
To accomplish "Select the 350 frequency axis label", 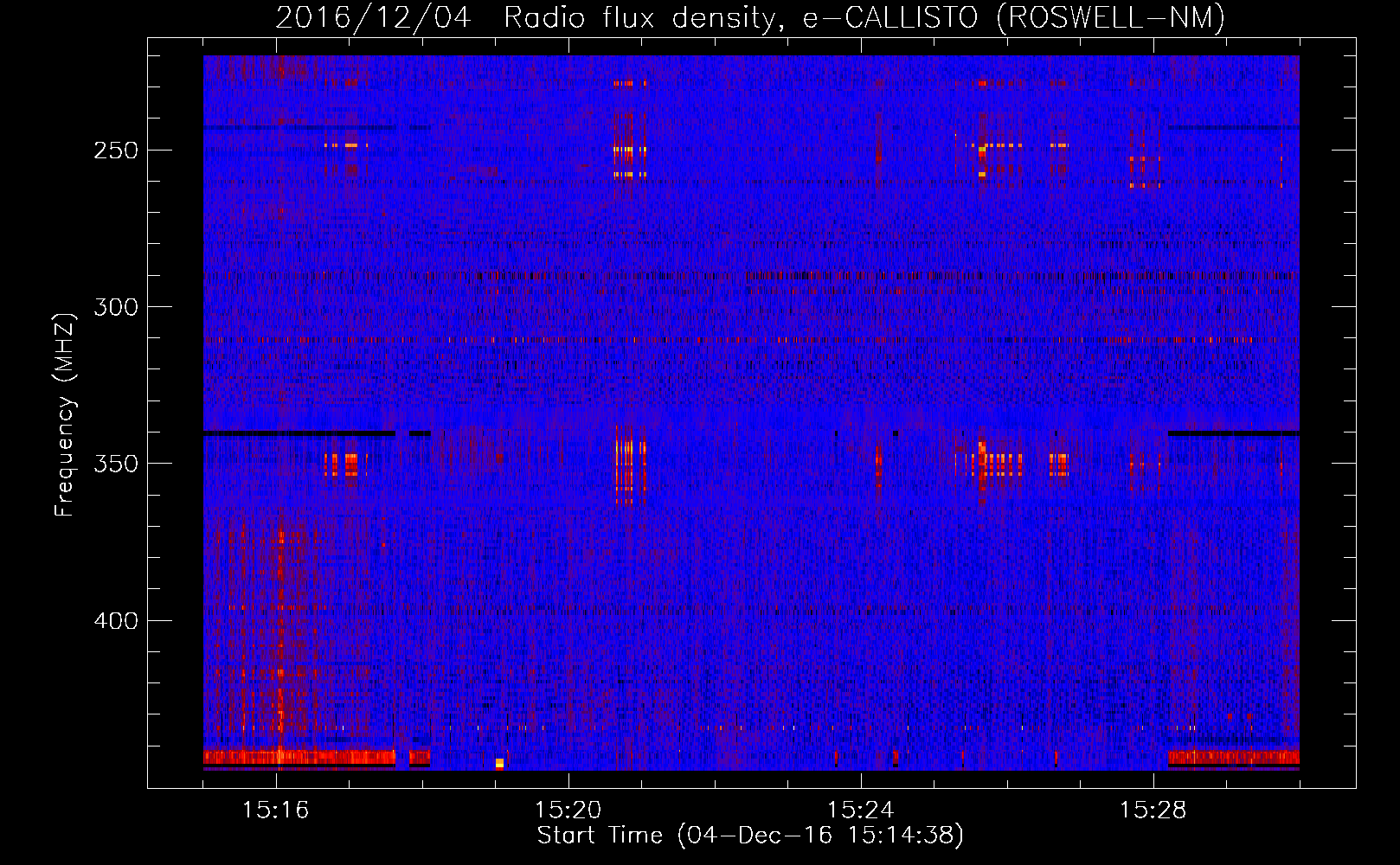I will [116, 465].
